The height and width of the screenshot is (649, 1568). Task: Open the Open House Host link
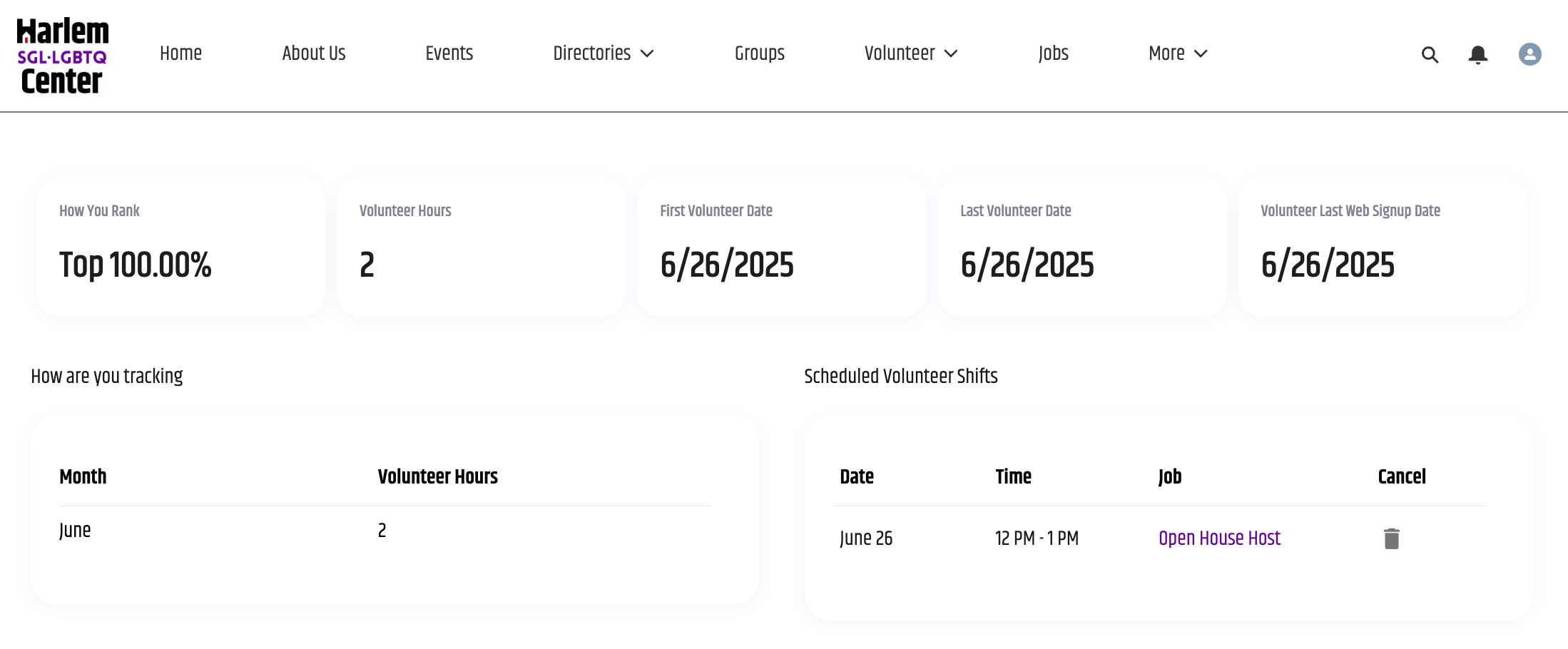click(x=1219, y=538)
